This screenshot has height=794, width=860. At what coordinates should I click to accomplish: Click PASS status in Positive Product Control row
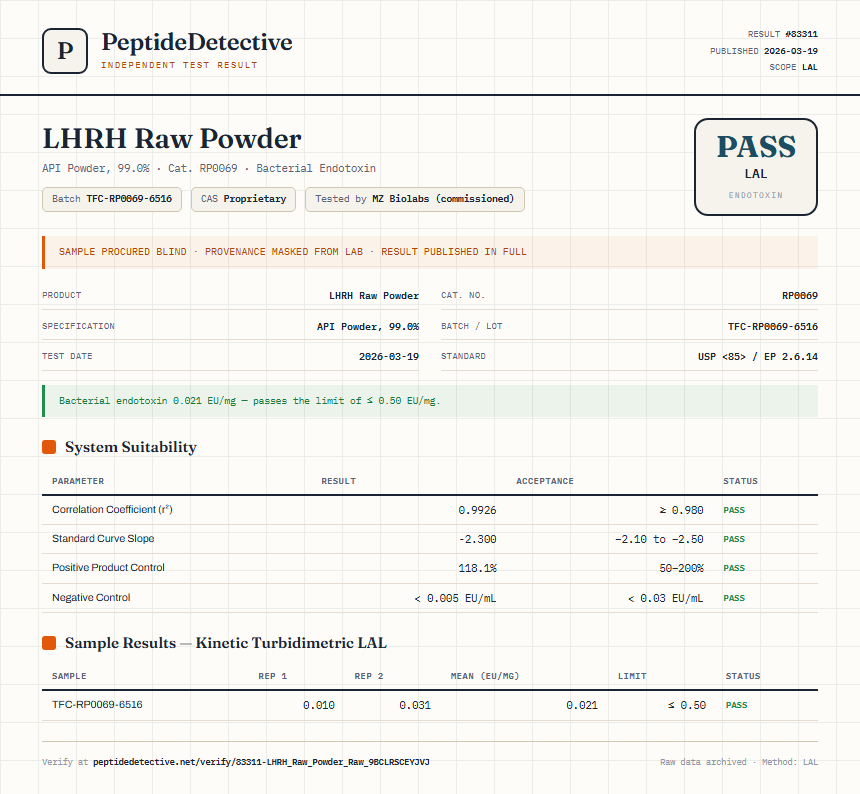(x=734, y=568)
